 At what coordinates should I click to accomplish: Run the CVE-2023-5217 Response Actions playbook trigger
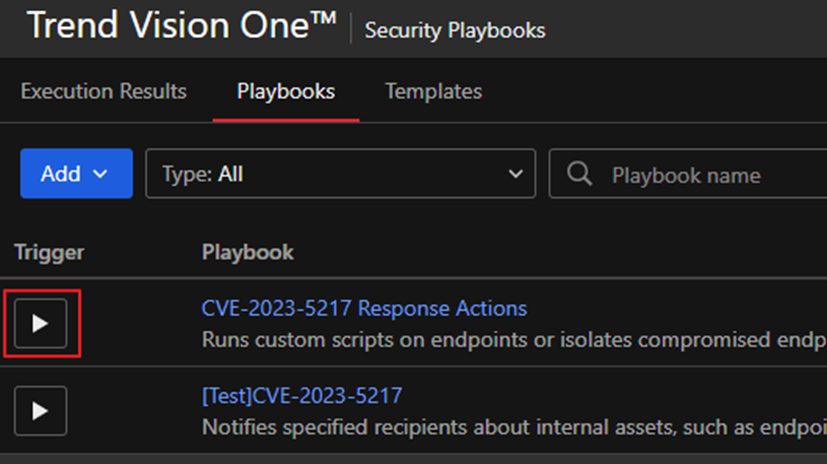pyautogui.click(x=40, y=323)
